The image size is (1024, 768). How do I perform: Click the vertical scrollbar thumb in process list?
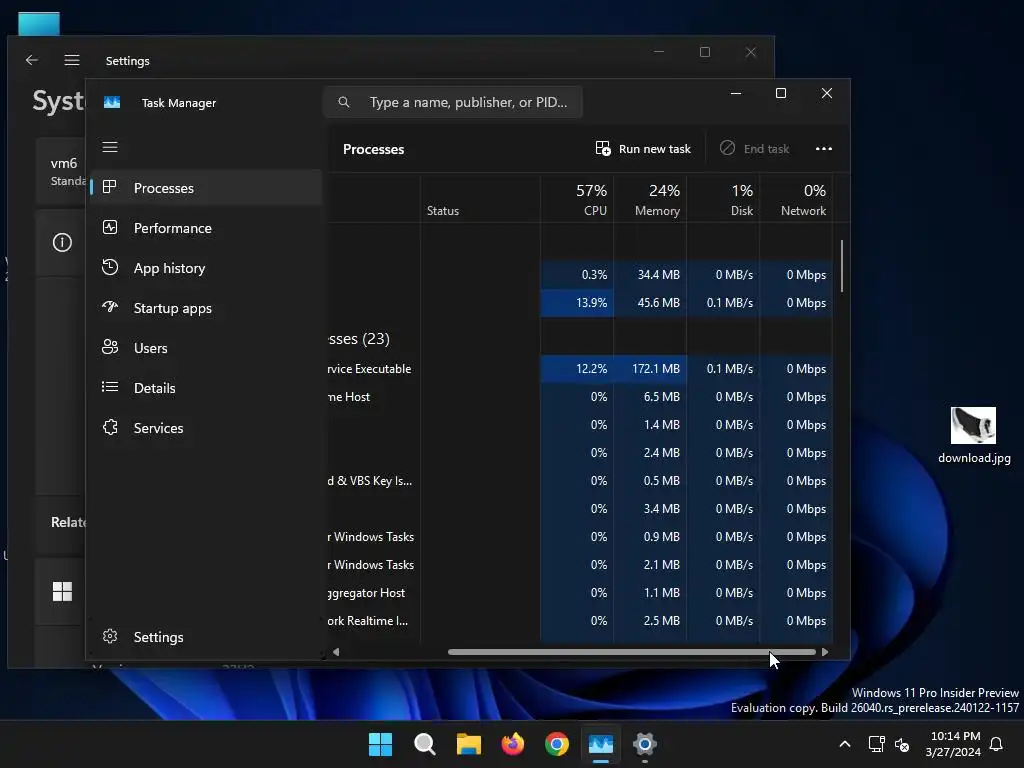point(842,266)
